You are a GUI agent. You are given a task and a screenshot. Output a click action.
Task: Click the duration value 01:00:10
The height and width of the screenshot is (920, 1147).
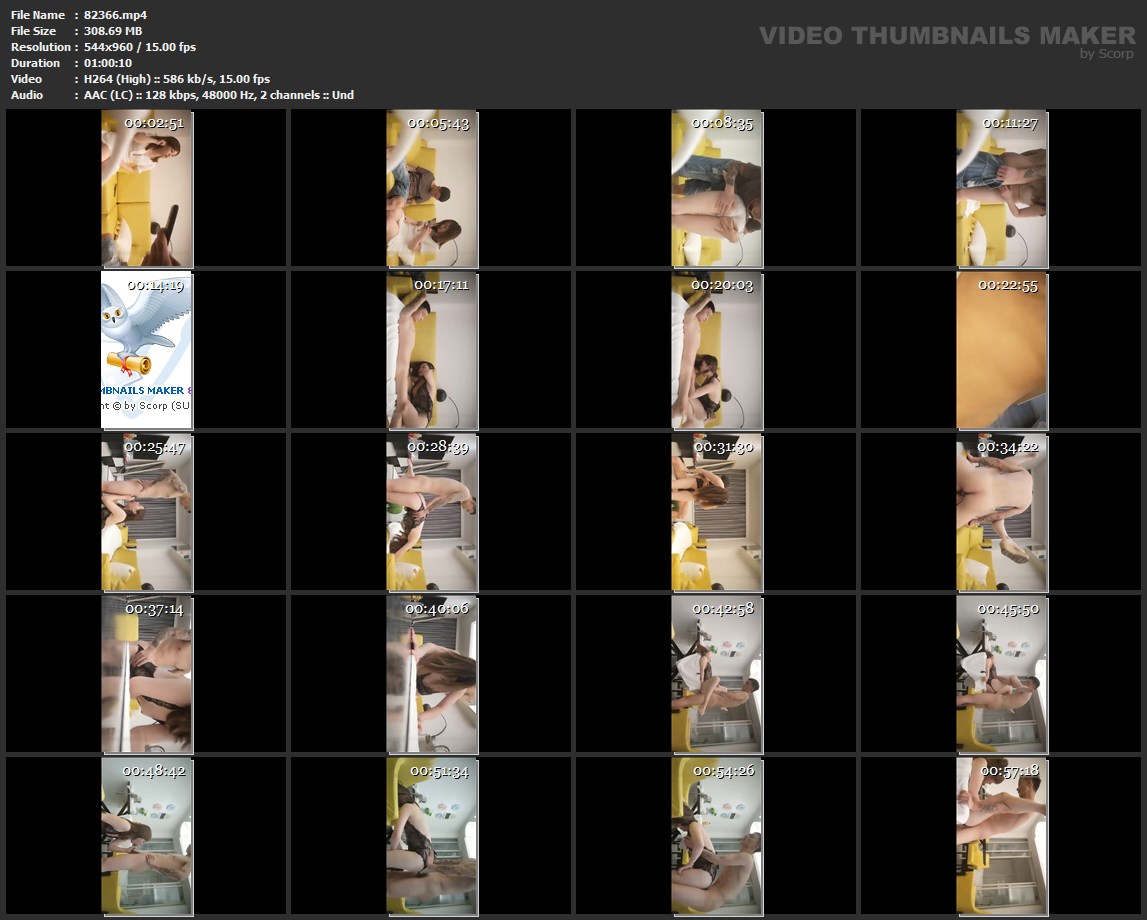point(108,63)
